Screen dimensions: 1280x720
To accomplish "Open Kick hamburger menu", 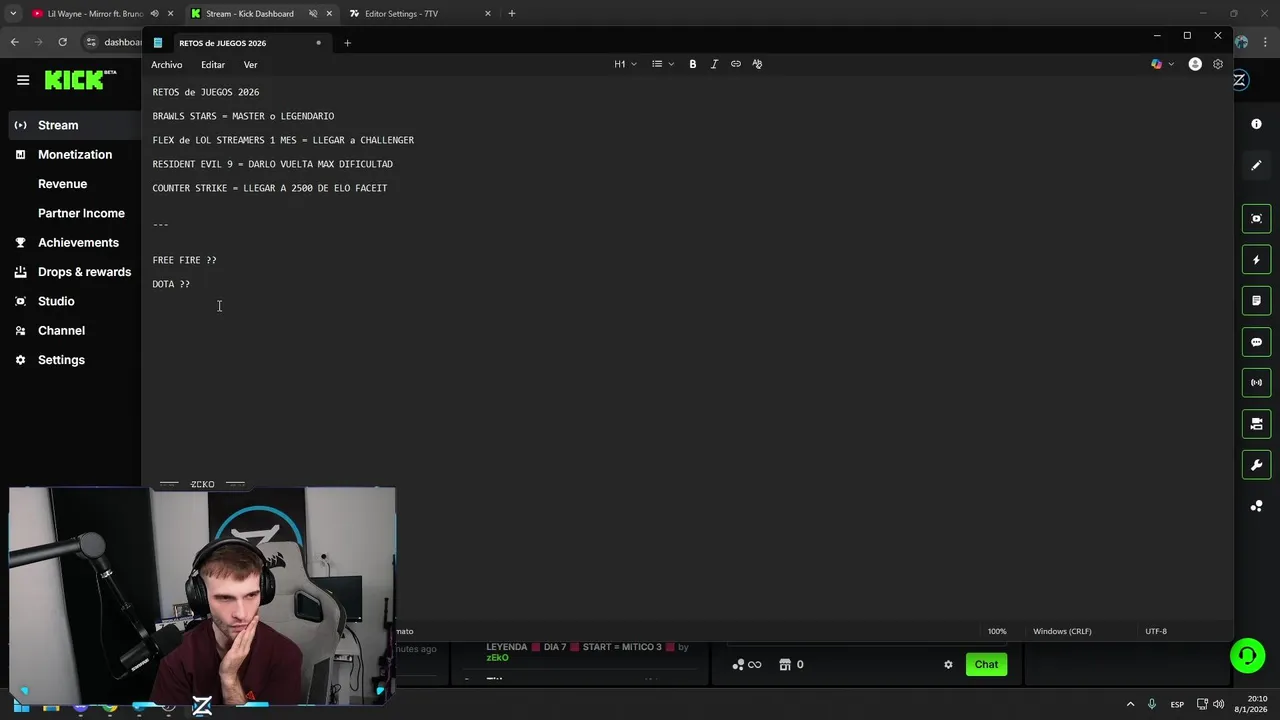I will pos(23,80).
